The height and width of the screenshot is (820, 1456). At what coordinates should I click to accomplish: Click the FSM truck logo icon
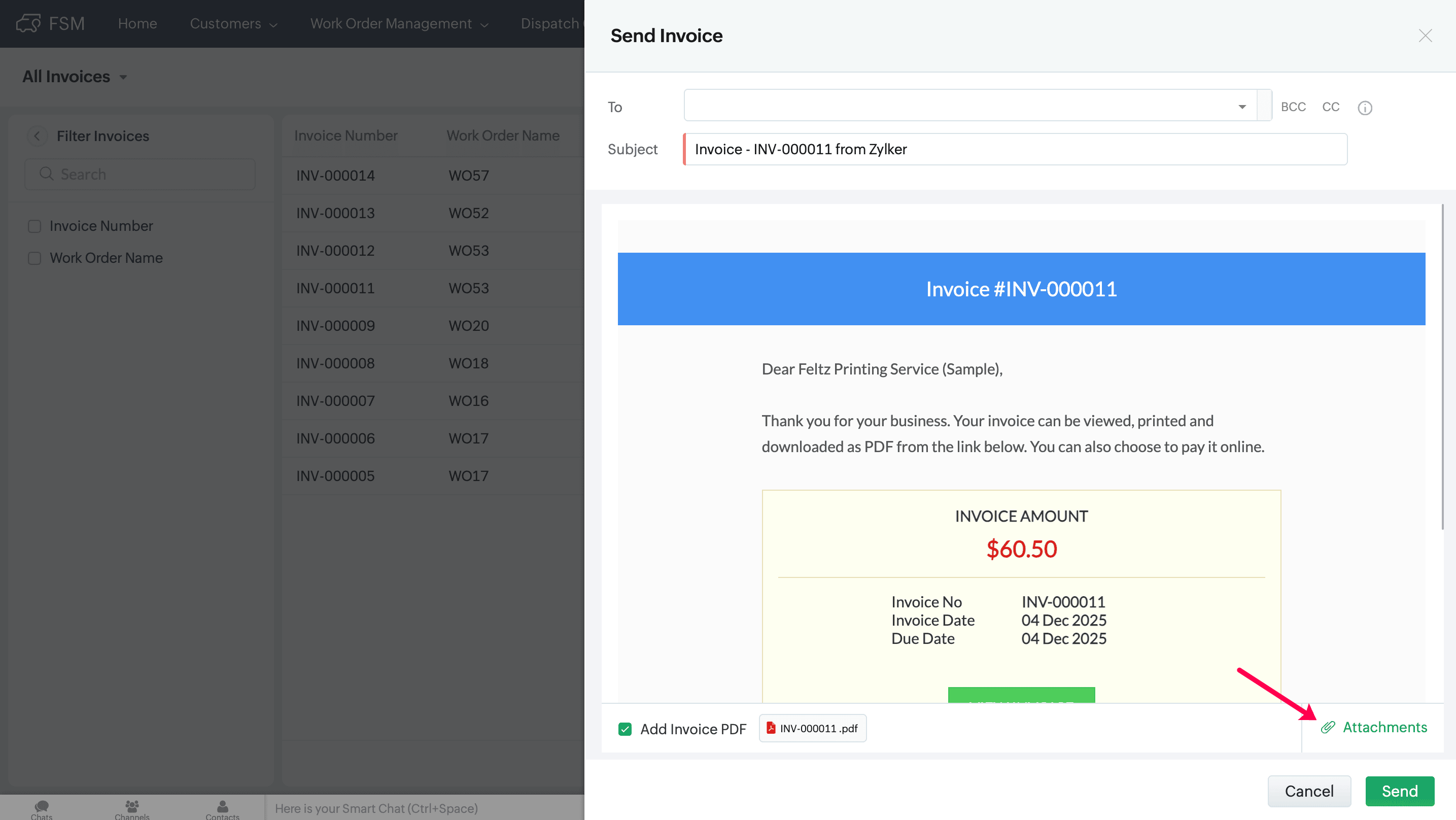[28, 23]
